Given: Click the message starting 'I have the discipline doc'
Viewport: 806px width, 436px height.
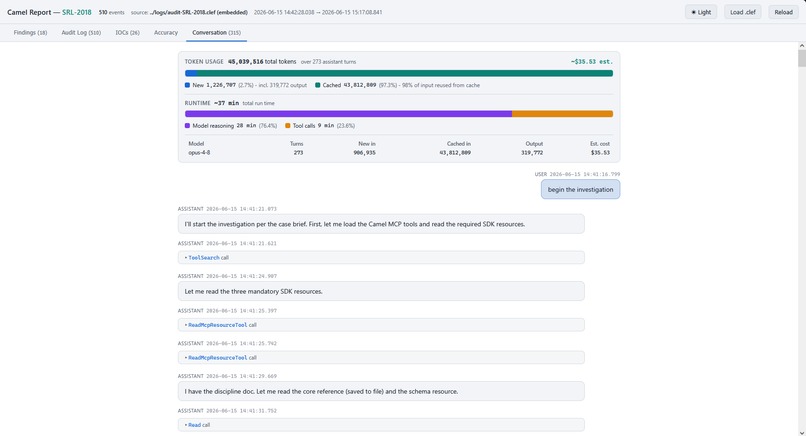Looking at the screenshot, I should tap(381, 391).
